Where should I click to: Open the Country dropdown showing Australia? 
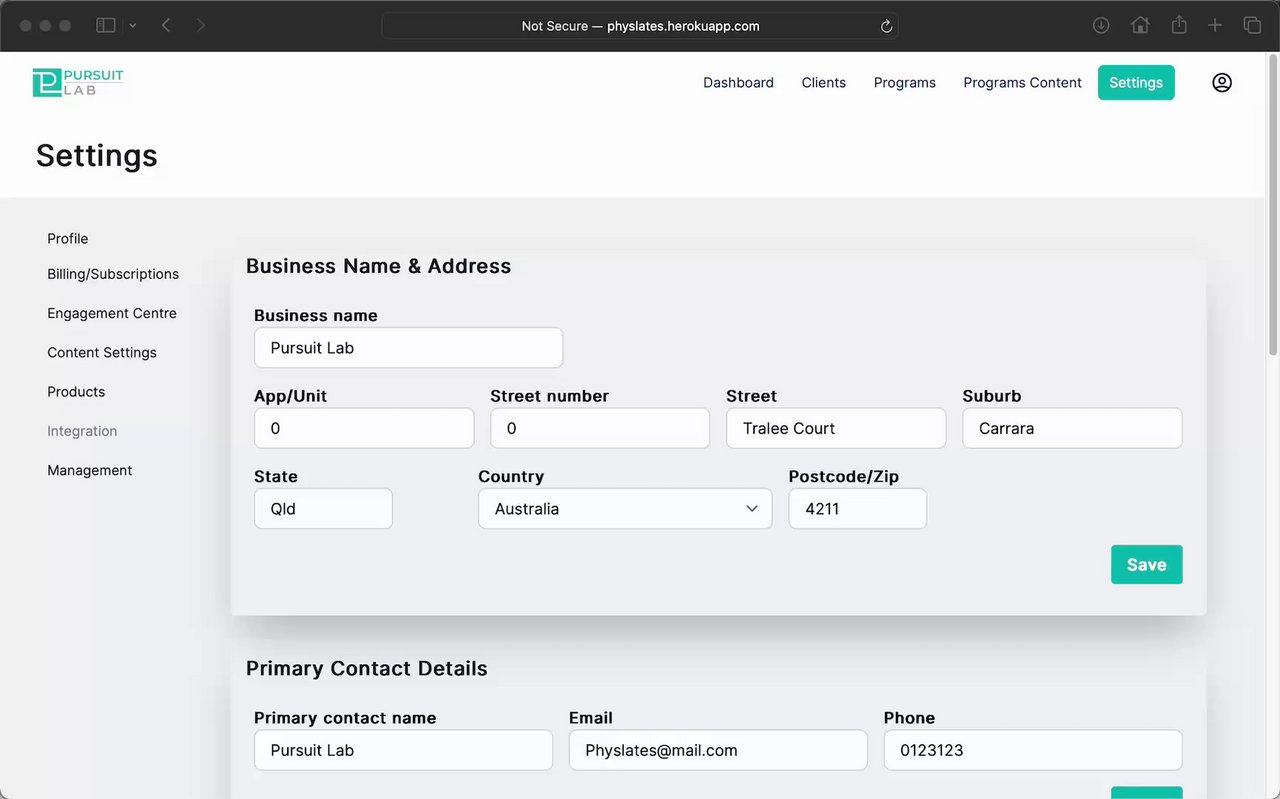pos(625,509)
